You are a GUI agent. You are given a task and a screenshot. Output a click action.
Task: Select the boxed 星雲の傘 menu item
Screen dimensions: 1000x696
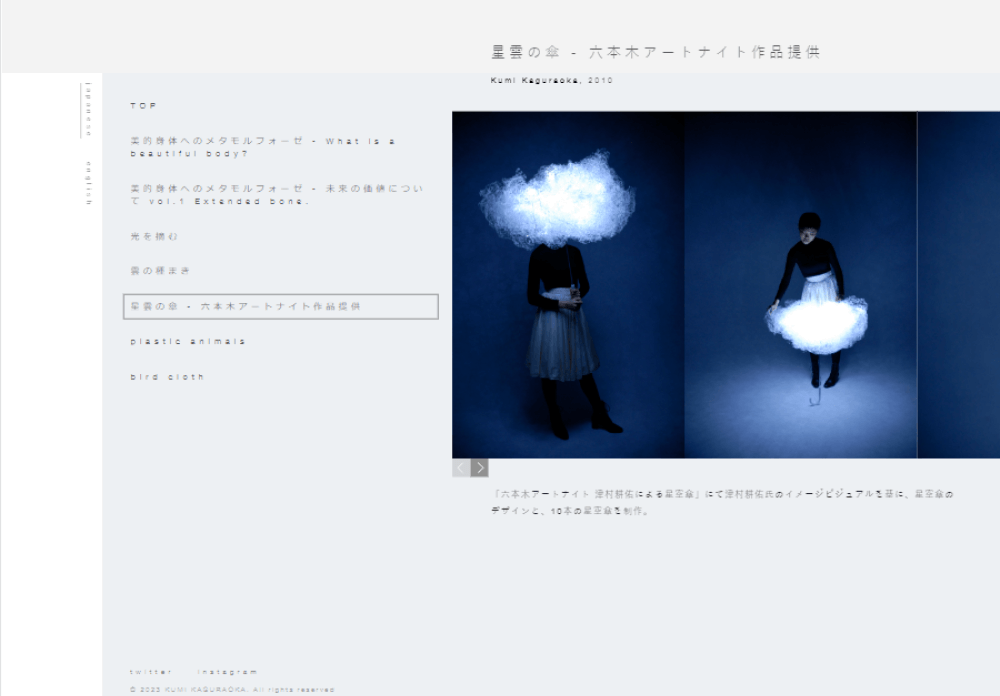[280, 306]
